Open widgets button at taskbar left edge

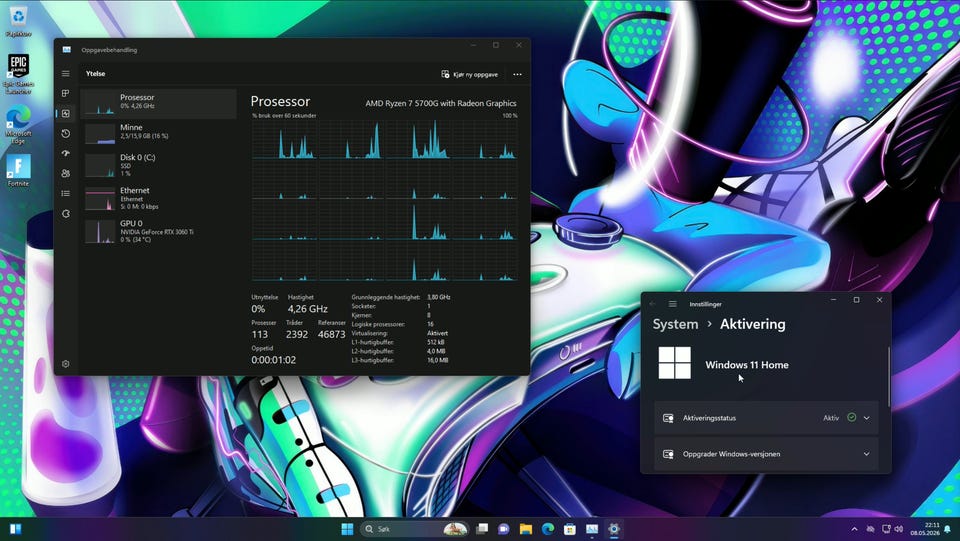click(16, 529)
